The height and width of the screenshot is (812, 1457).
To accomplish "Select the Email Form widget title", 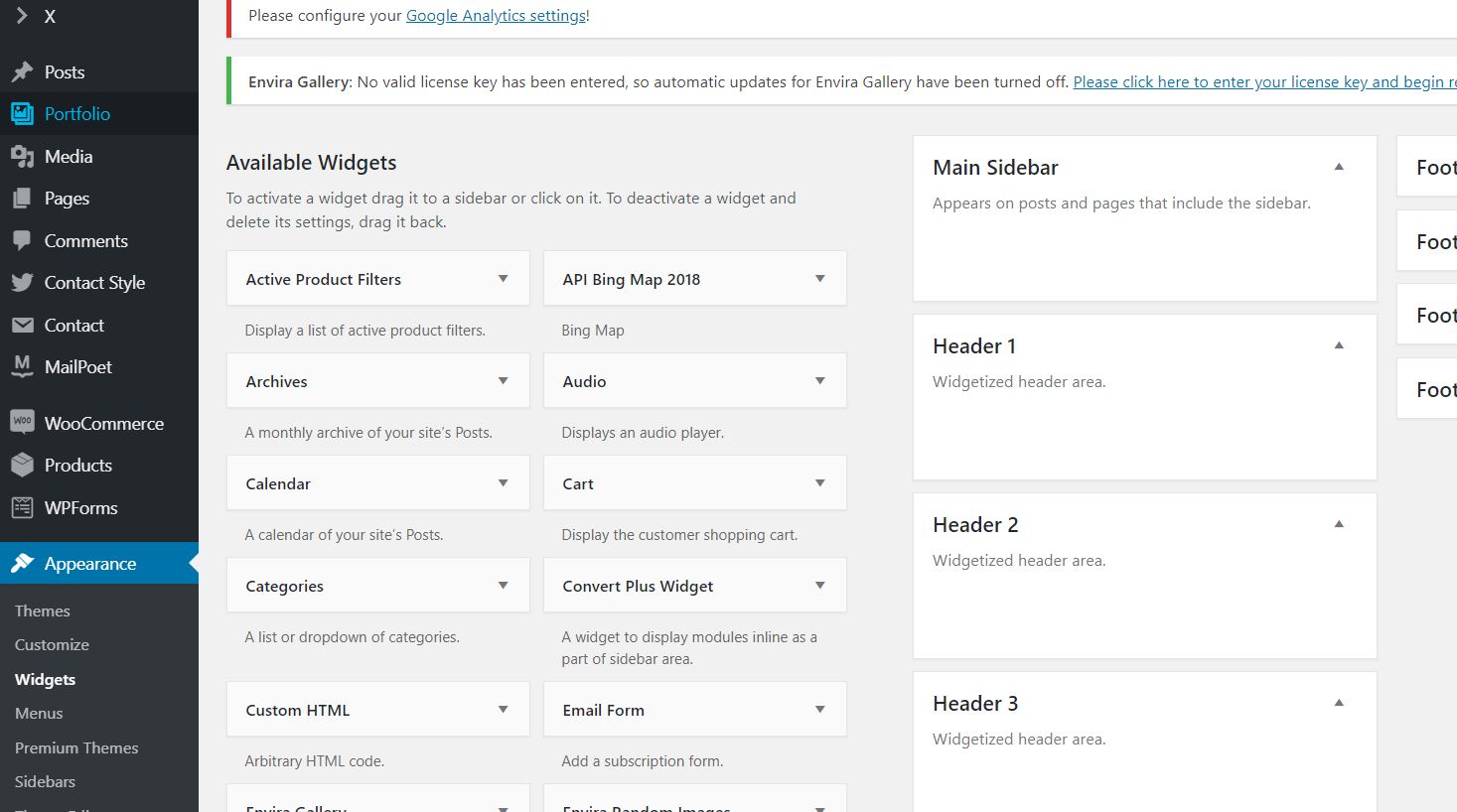I will [603, 711].
